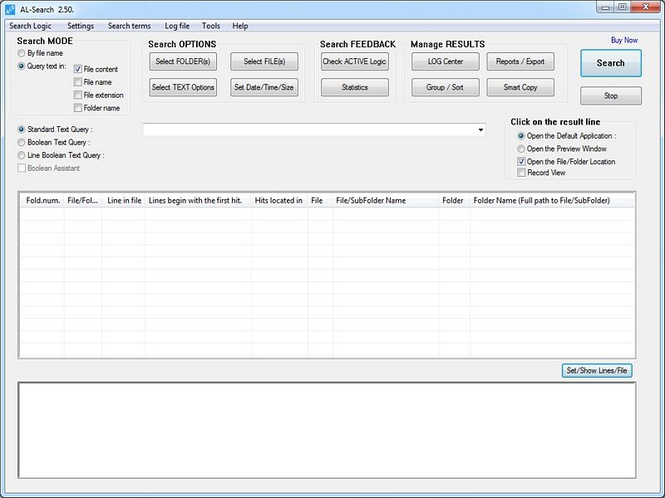Select the Query text in radio button

tap(21, 66)
